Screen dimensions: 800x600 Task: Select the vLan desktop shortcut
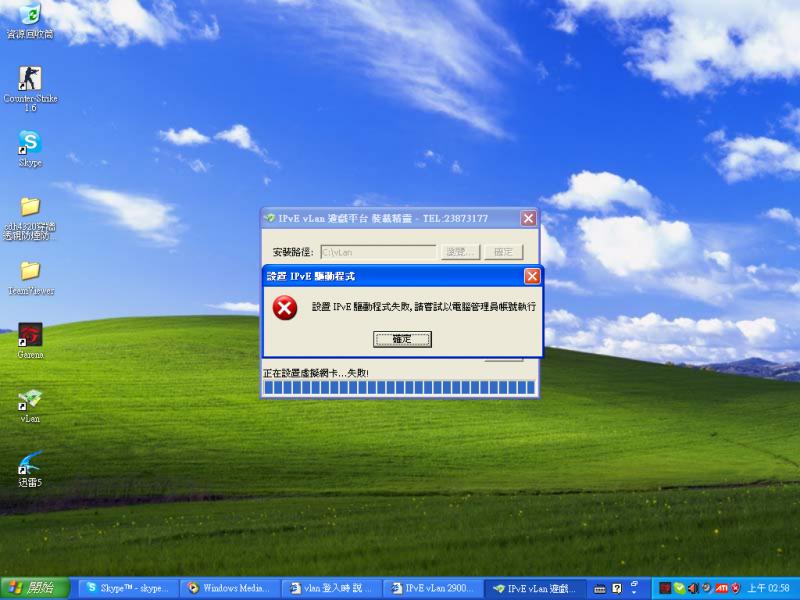click(30, 405)
